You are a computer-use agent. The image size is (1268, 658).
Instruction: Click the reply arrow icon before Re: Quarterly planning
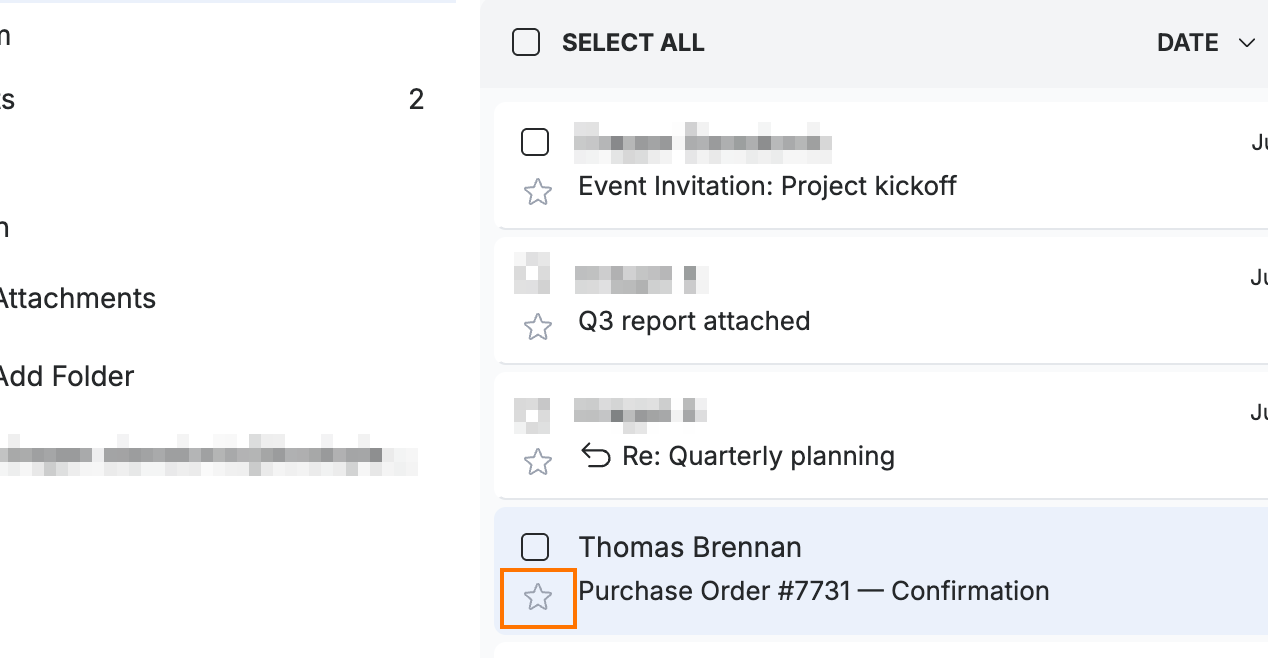click(596, 457)
